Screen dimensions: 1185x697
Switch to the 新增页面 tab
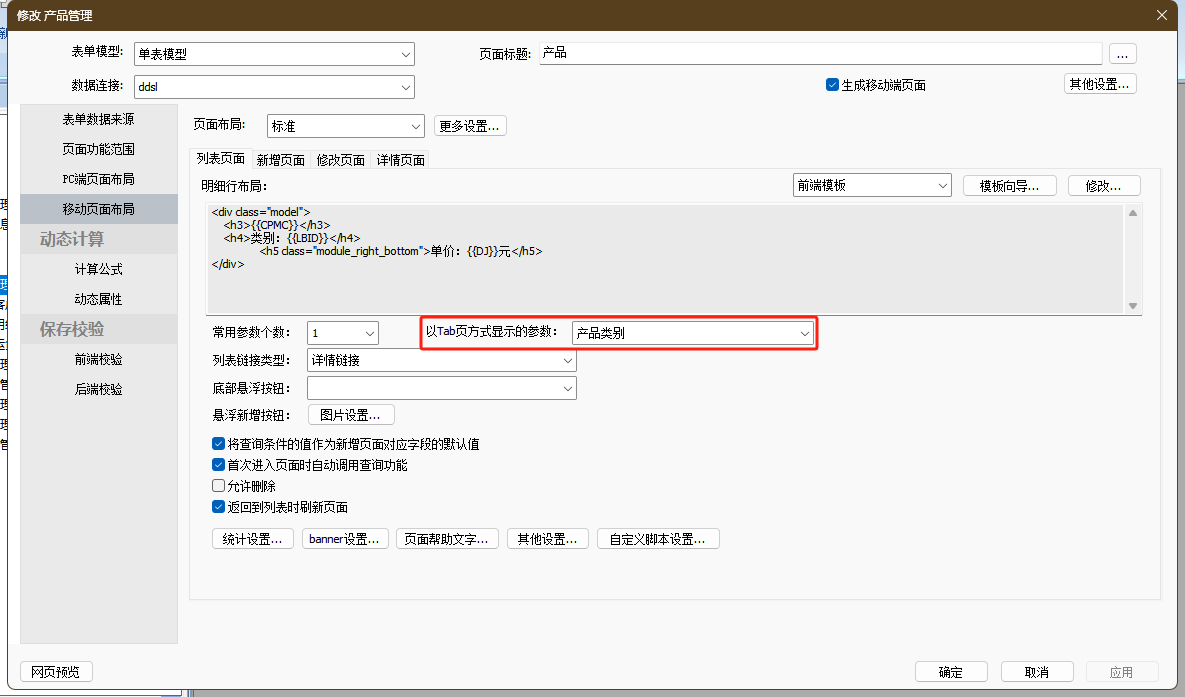coord(280,159)
